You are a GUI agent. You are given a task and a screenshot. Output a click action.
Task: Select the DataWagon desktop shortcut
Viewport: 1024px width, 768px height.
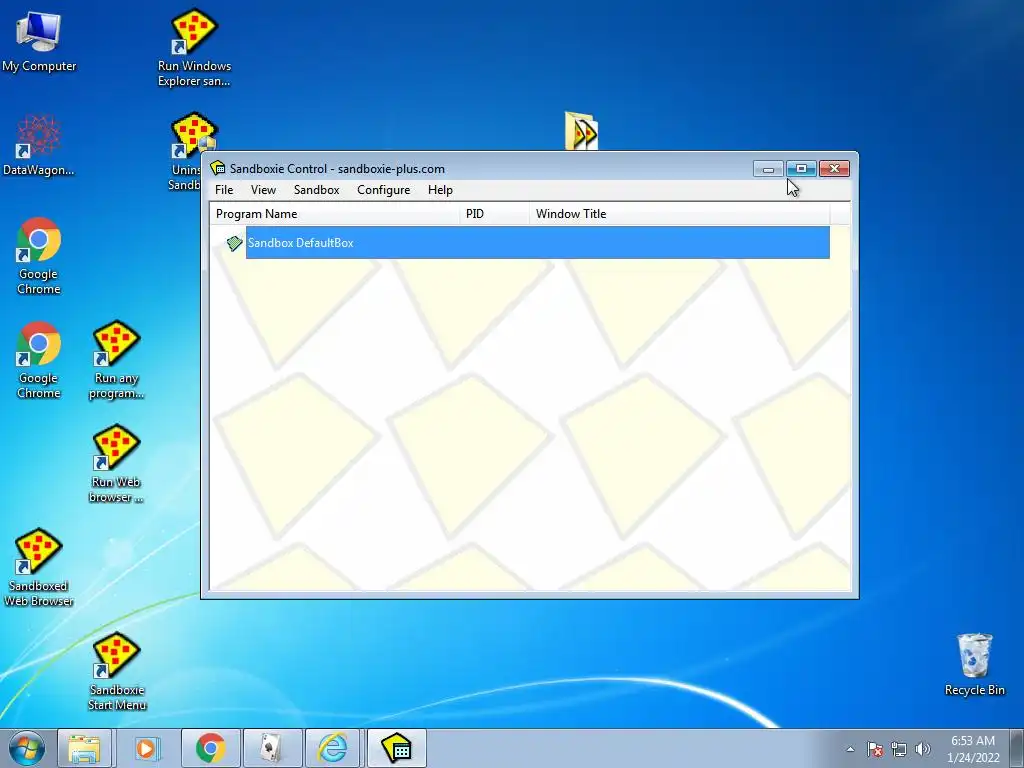(x=39, y=145)
